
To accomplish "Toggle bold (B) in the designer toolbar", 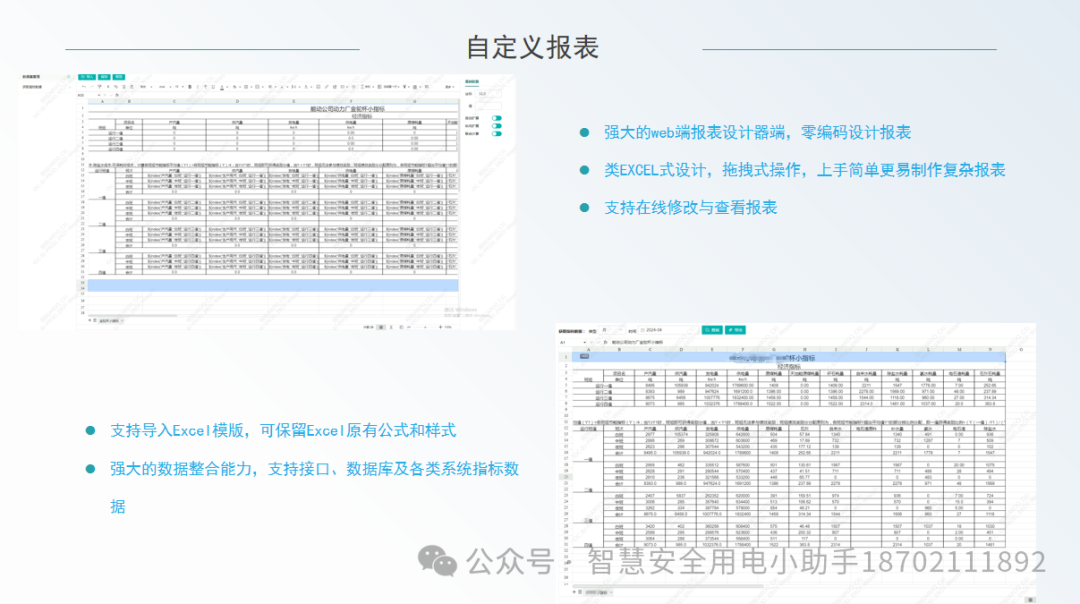I will coord(190,87).
